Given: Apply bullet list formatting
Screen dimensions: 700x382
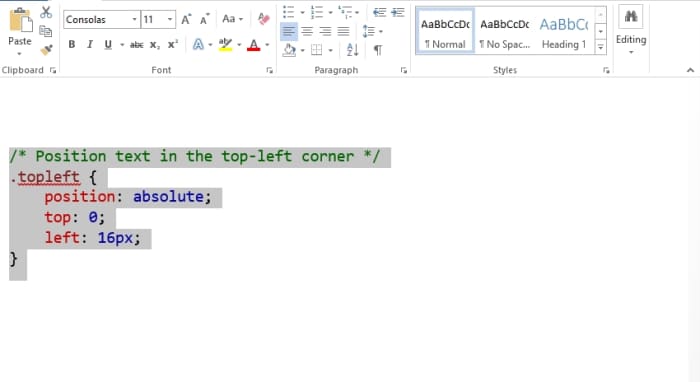Looking at the screenshot, I should click(288, 12).
